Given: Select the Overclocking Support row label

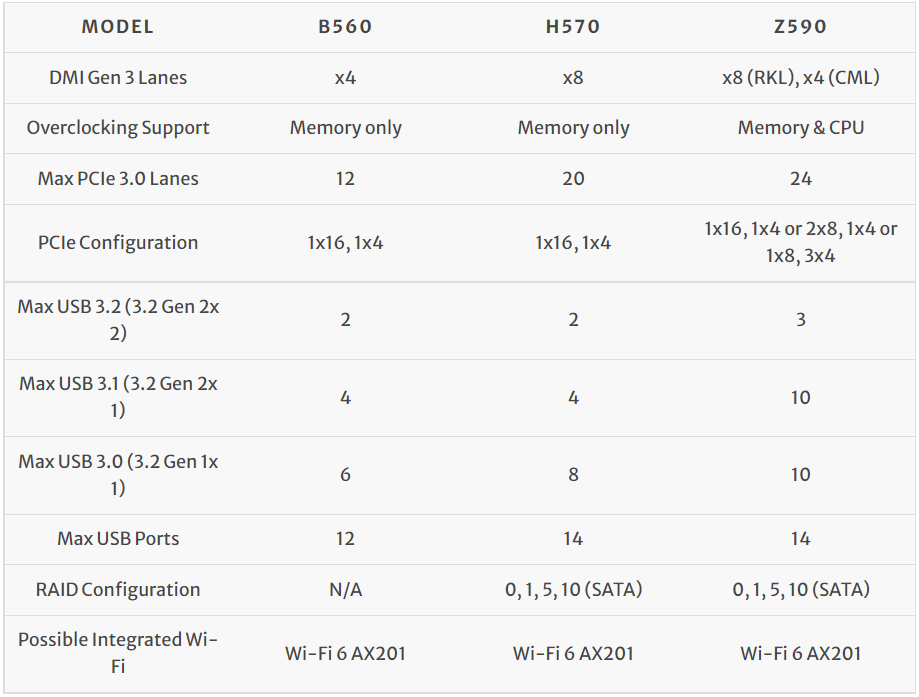Looking at the screenshot, I should [118, 128].
